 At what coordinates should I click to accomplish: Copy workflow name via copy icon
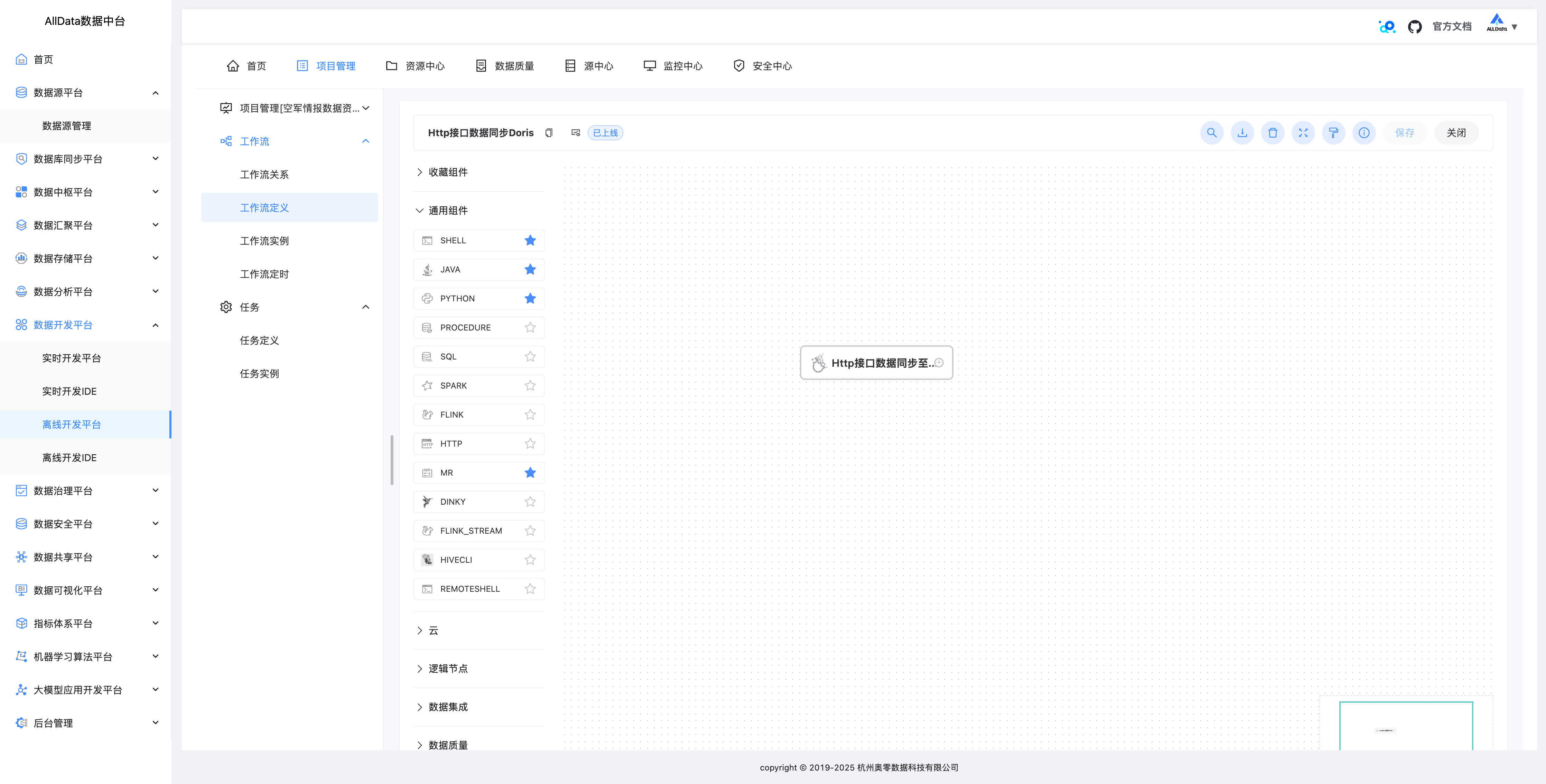point(549,133)
